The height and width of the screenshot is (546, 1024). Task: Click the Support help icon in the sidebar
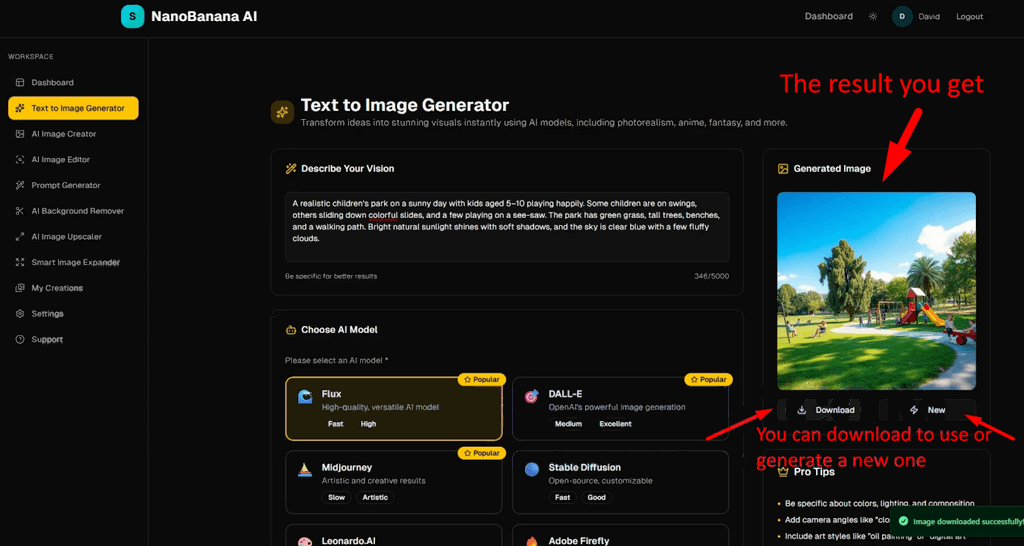[x=20, y=340]
